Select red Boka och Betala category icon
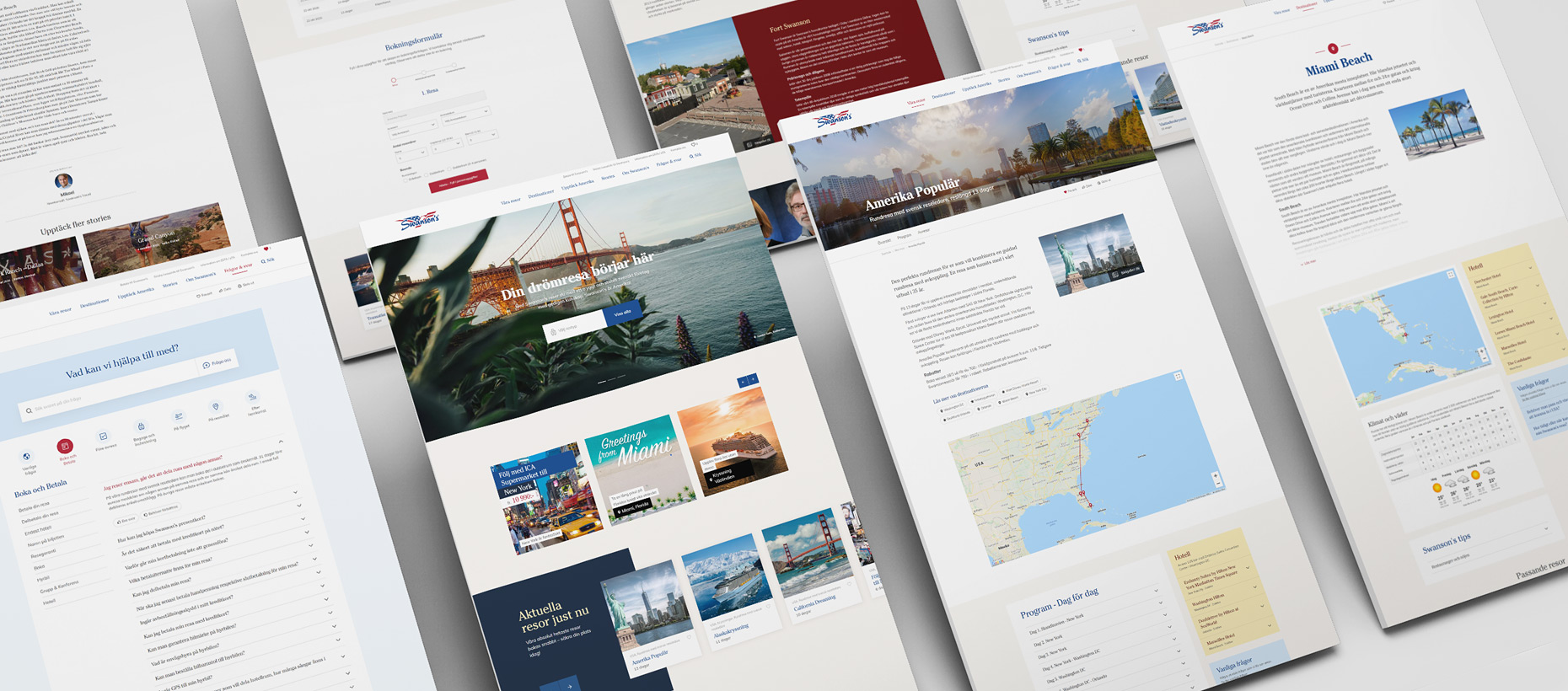The image size is (1568, 691). pyautogui.click(x=65, y=446)
